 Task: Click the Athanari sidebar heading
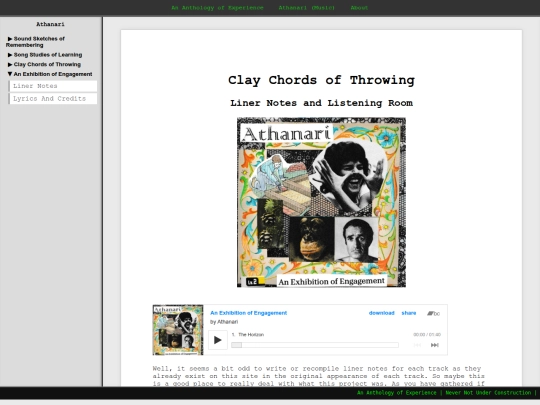tap(50, 24)
